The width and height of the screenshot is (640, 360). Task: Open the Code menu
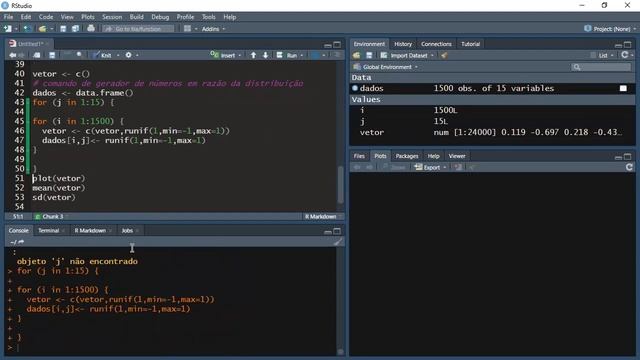[x=46, y=17]
